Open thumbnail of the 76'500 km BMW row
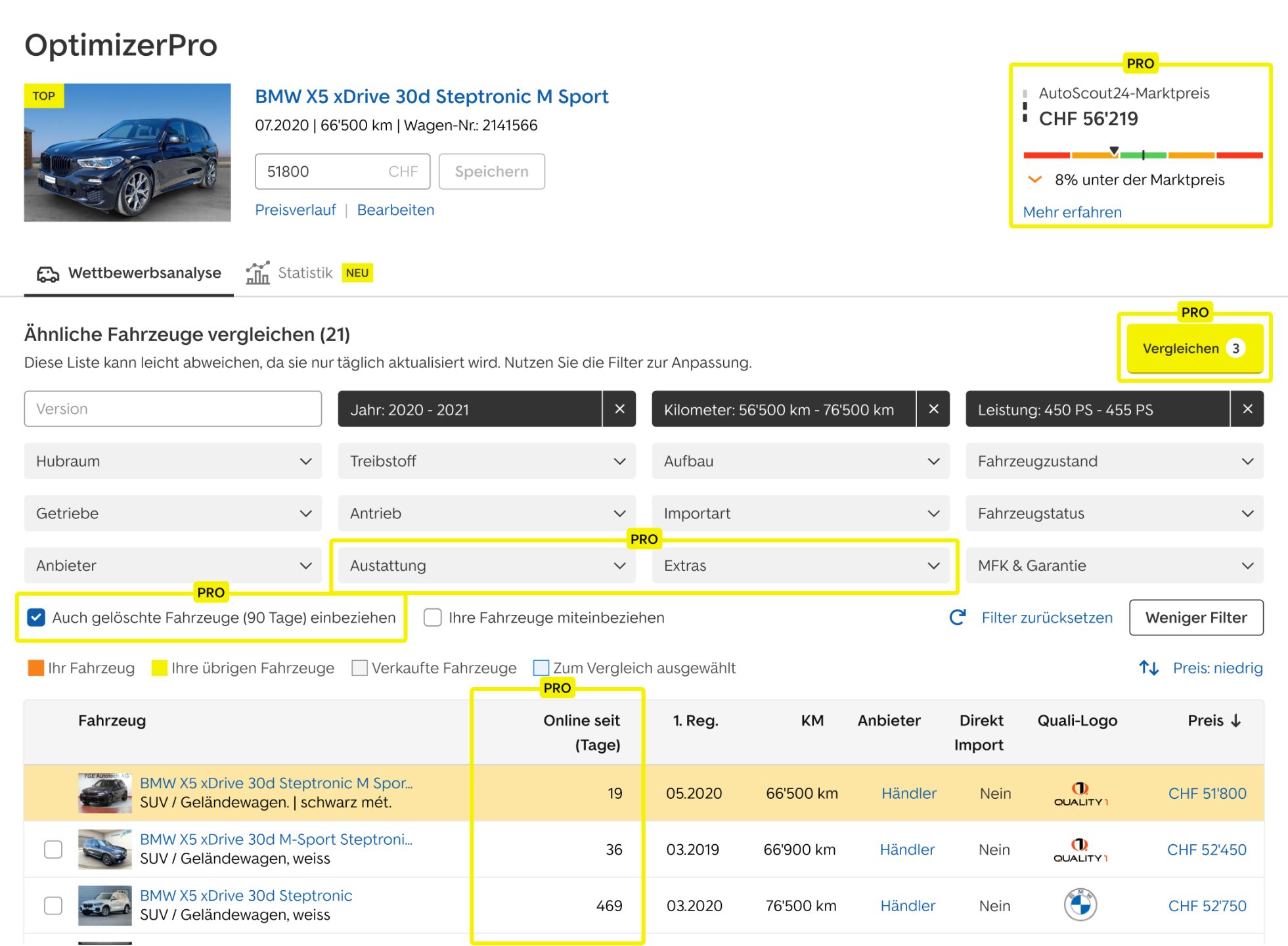Image resolution: width=1288 pixels, height=946 pixels. pyautogui.click(x=104, y=905)
